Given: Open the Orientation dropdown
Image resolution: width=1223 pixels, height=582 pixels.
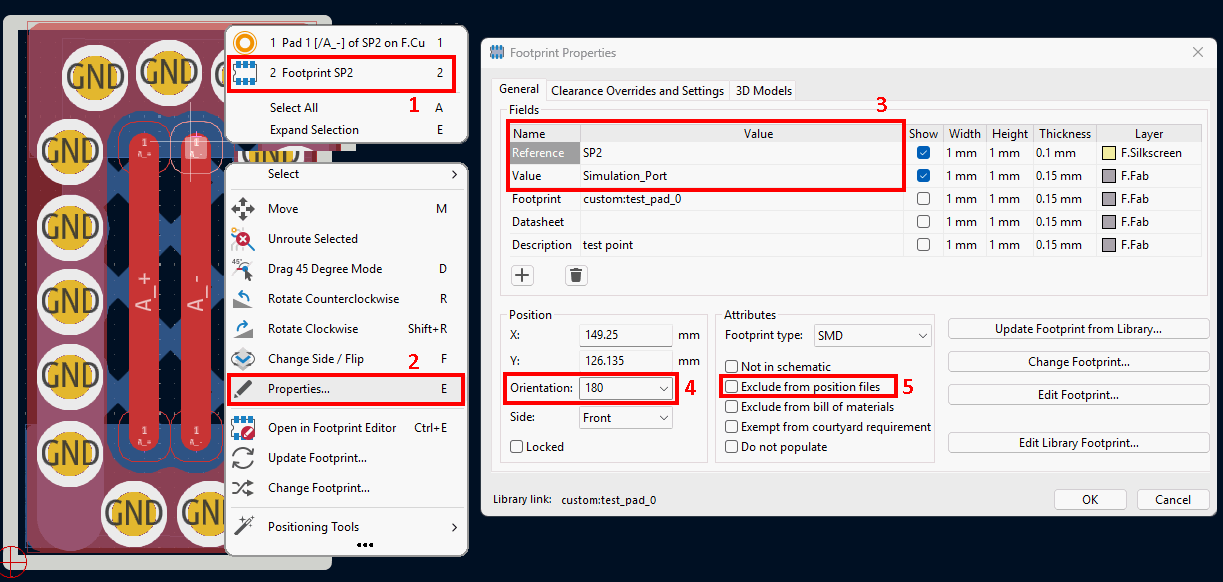Looking at the screenshot, I should 663,388.
